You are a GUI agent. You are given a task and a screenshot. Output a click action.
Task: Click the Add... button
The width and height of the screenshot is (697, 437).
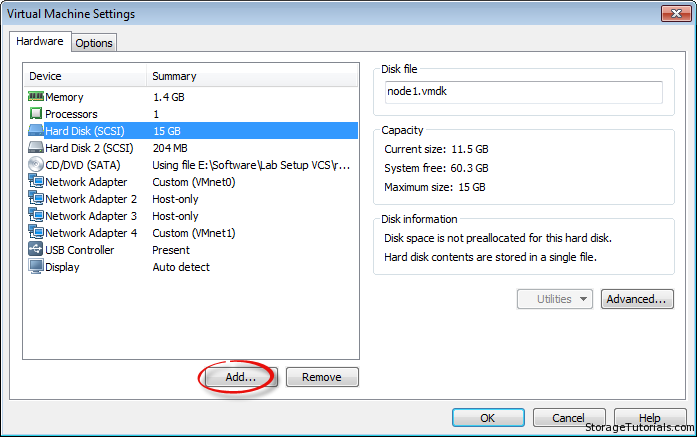240,377
